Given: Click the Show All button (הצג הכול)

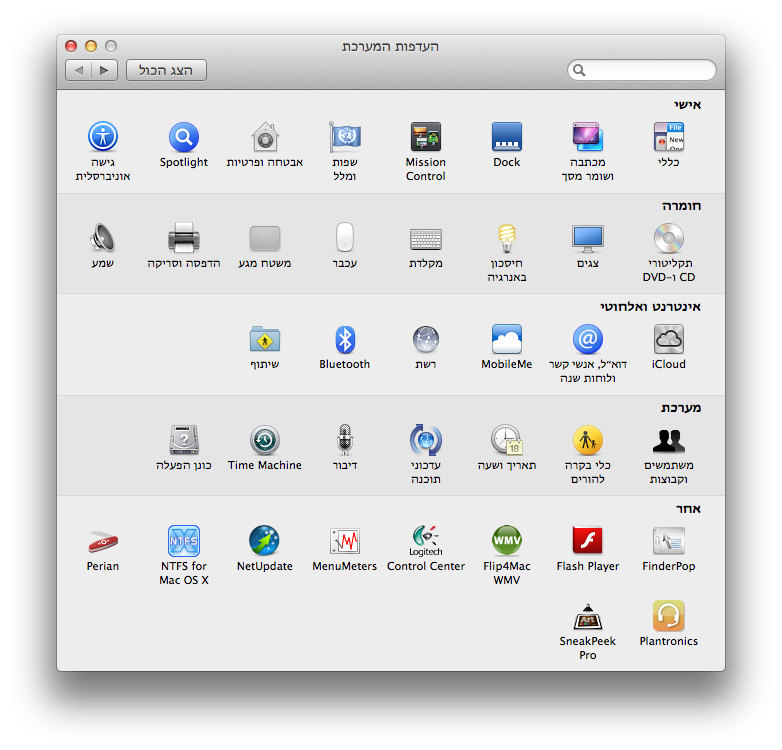Looking at the screenshot, I should 166,70.
